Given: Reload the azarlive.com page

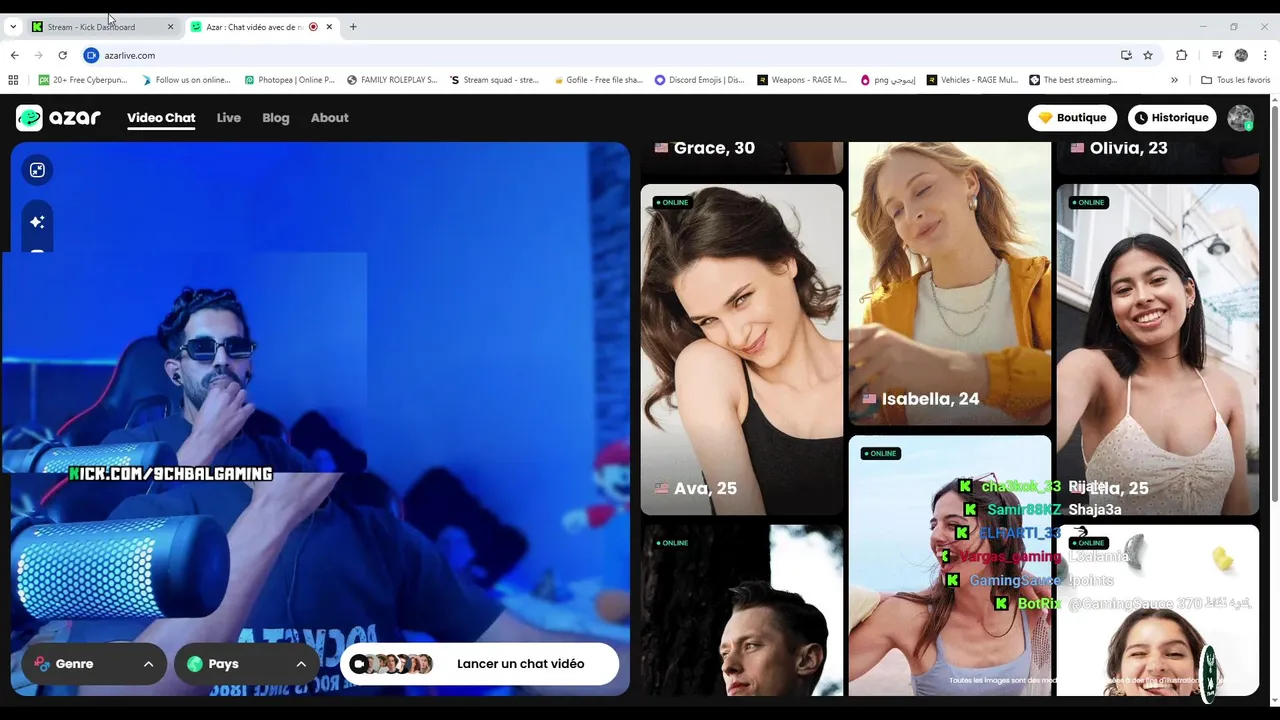Looking at the screenshot, I should (x=62, y=55).
